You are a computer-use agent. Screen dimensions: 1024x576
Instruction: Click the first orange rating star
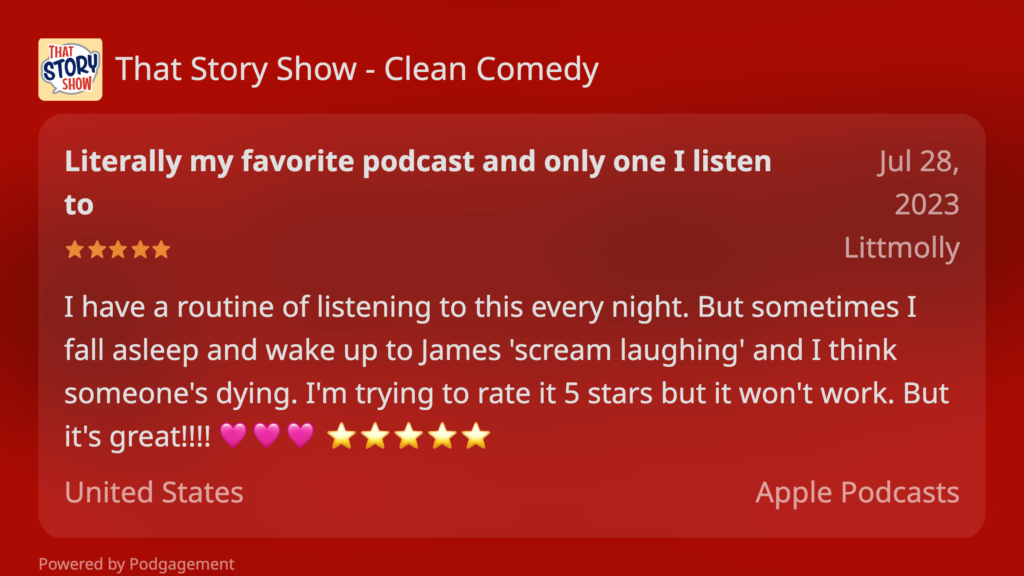coord(74,249)
